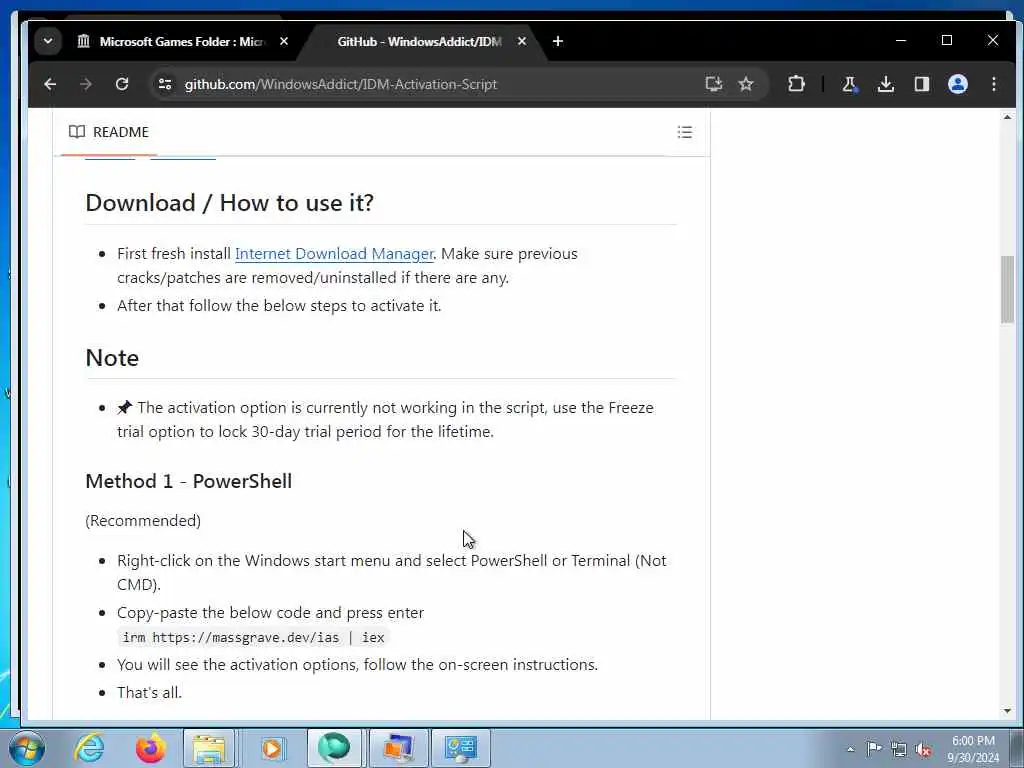
Task: Open a new browser tab
Action: 558,41
